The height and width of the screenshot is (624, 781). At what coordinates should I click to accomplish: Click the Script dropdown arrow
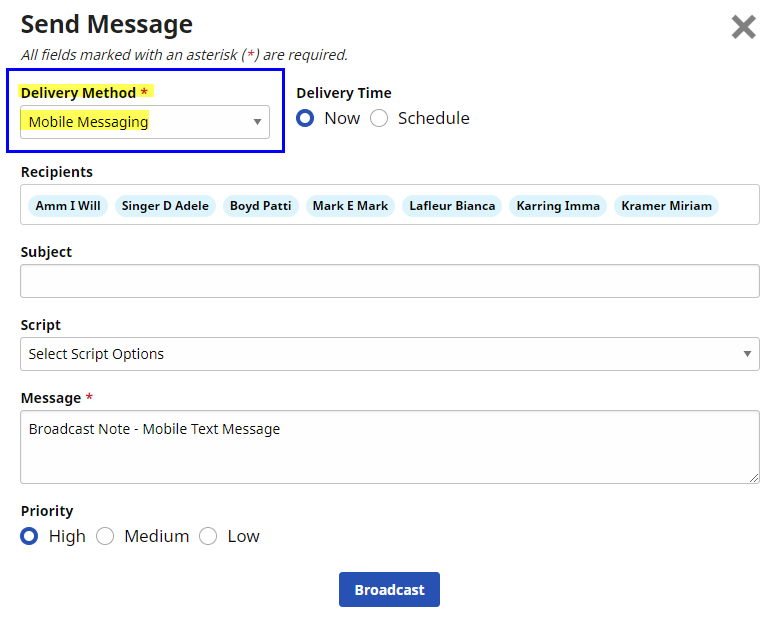tap(747, 354)
